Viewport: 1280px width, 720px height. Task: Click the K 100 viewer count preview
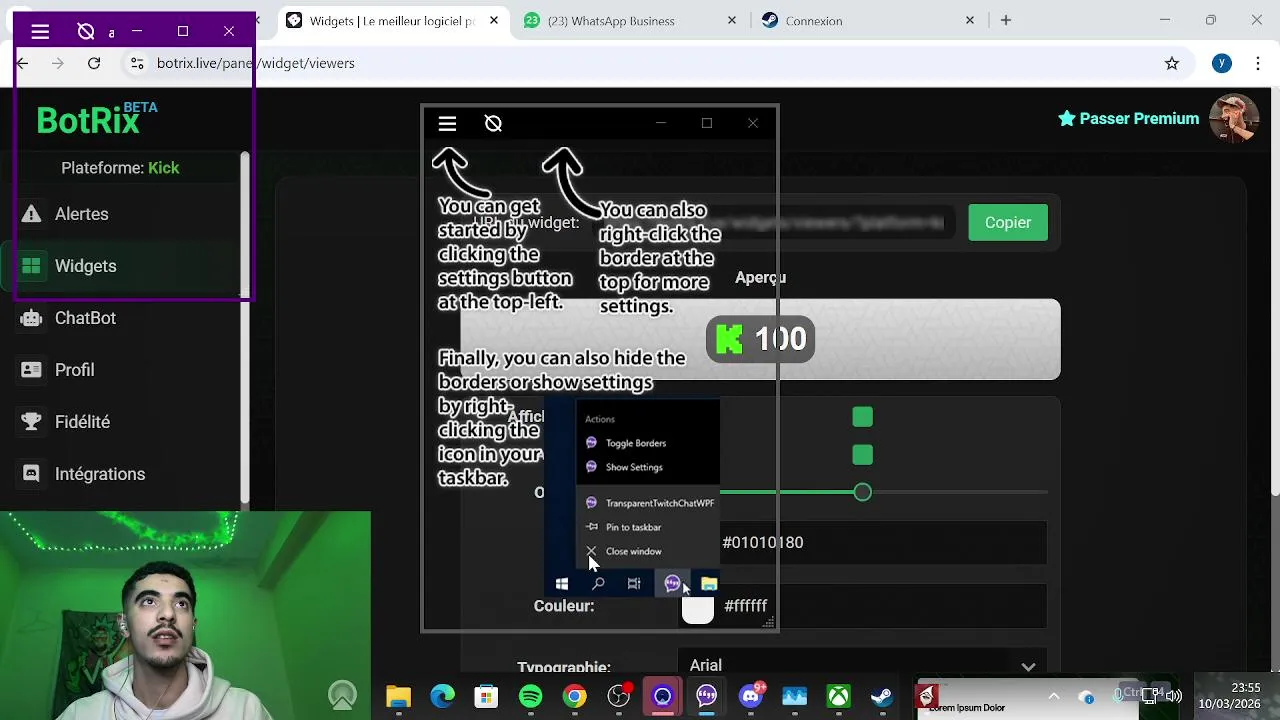[x=760, y=339]
